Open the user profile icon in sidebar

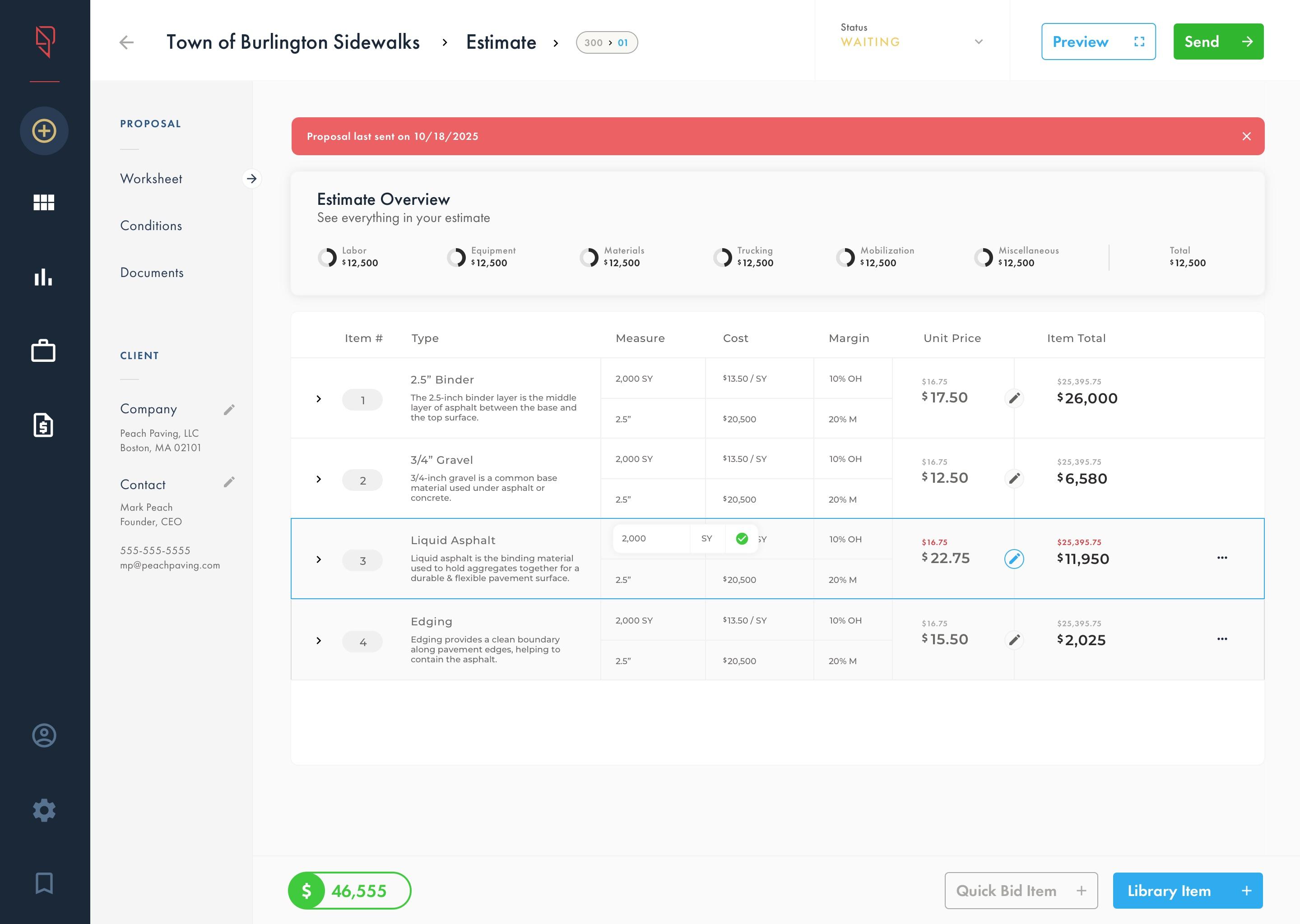(x=44, y=735)
